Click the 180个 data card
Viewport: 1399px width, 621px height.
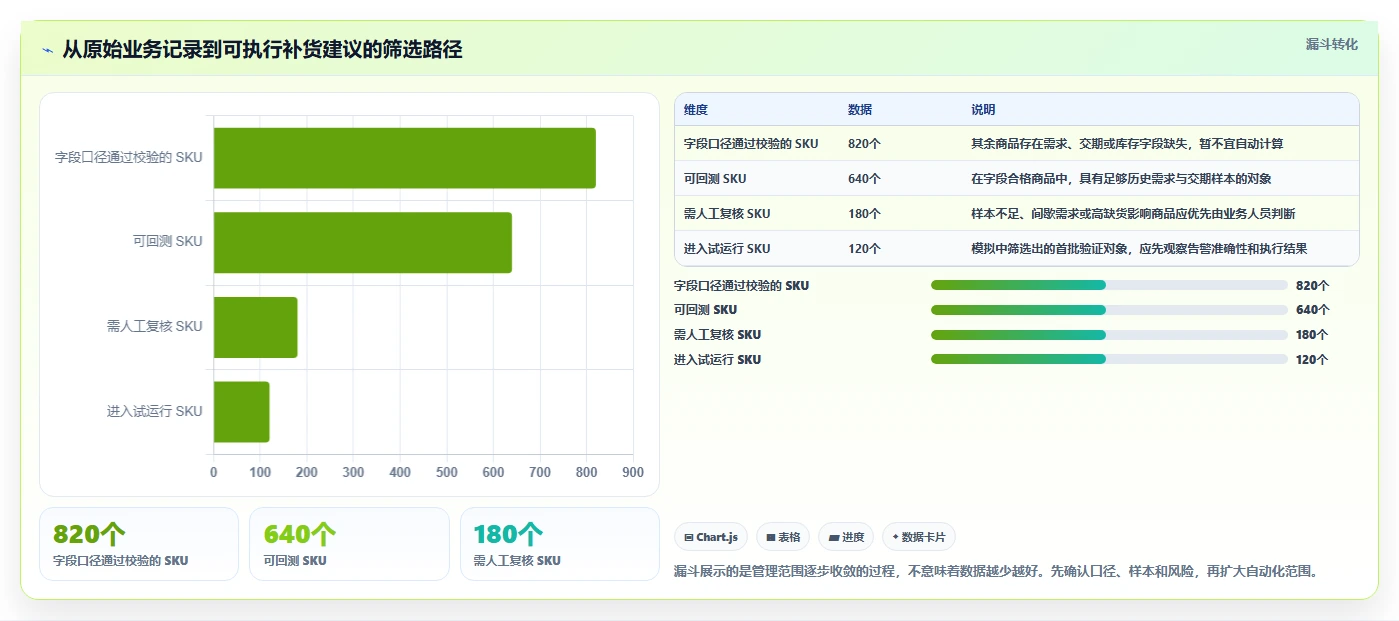coord(560,544)
